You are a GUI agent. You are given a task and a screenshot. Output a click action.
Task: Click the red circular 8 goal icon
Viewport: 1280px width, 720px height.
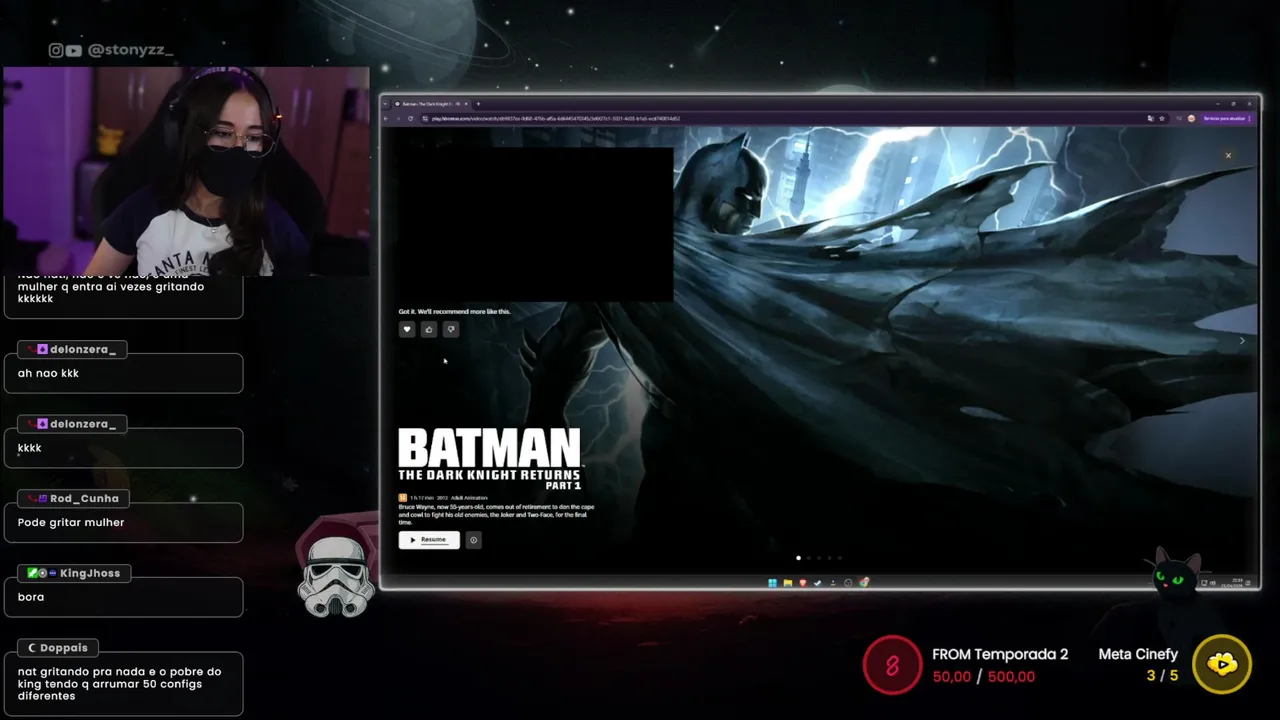pyautogui.click(x=892, y=665)
